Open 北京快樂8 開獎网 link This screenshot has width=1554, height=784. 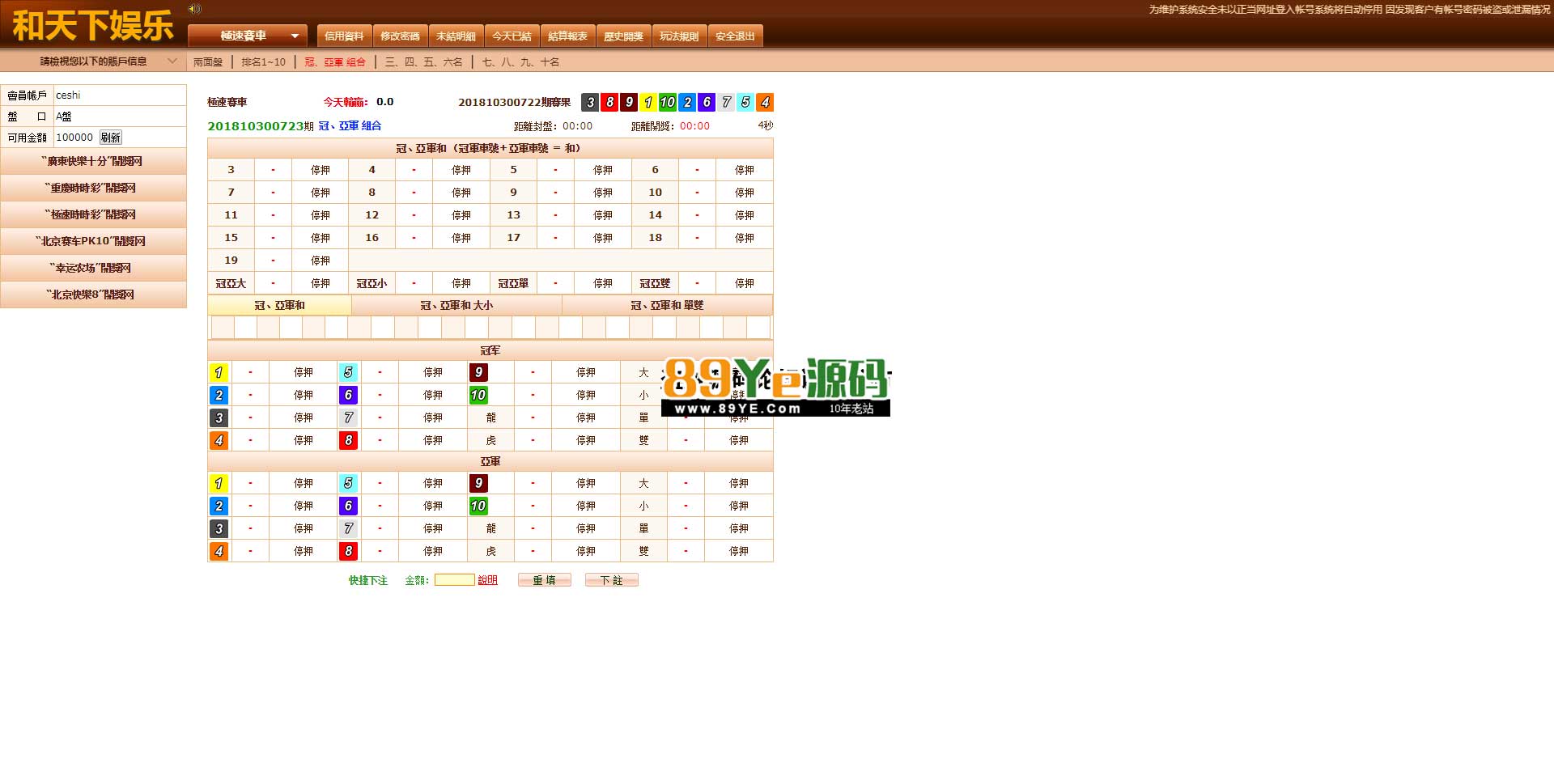pyautogui.click(x=93, y=295)
